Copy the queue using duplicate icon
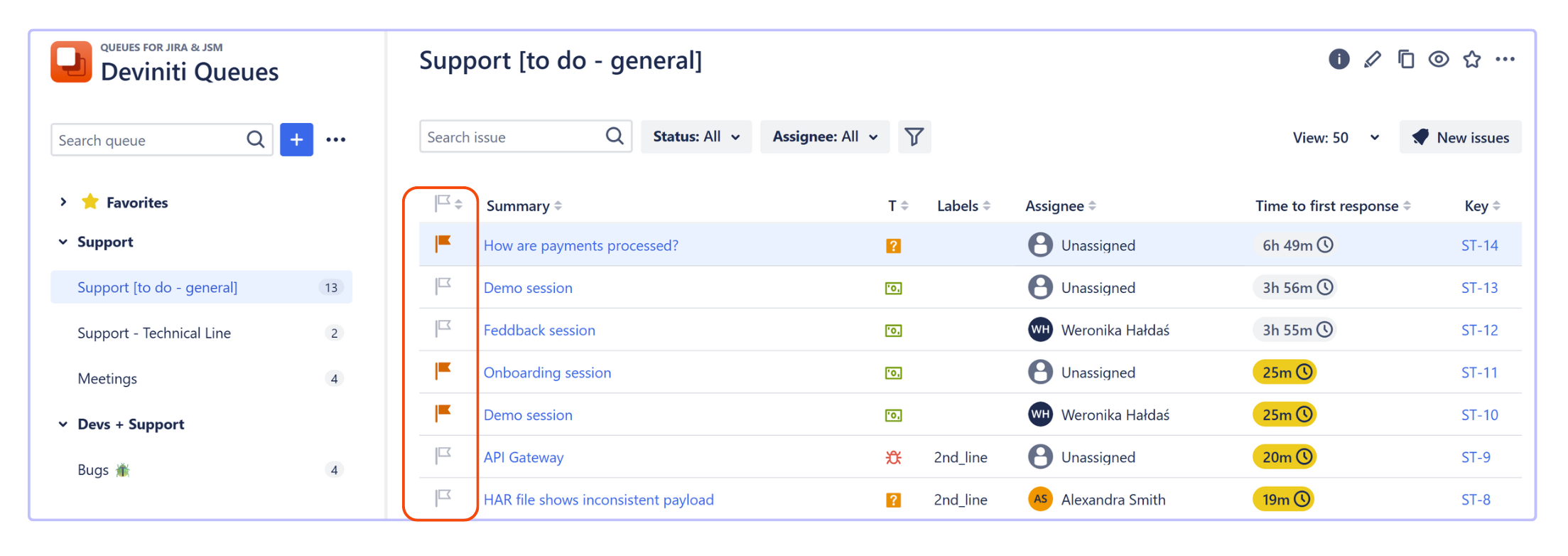 pyautogui.click(x=1406, y=59)
